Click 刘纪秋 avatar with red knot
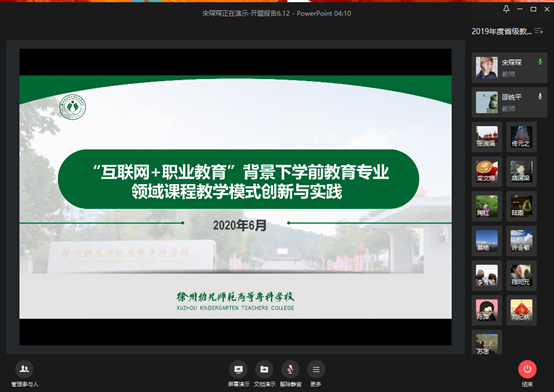 tap(521, 310)
